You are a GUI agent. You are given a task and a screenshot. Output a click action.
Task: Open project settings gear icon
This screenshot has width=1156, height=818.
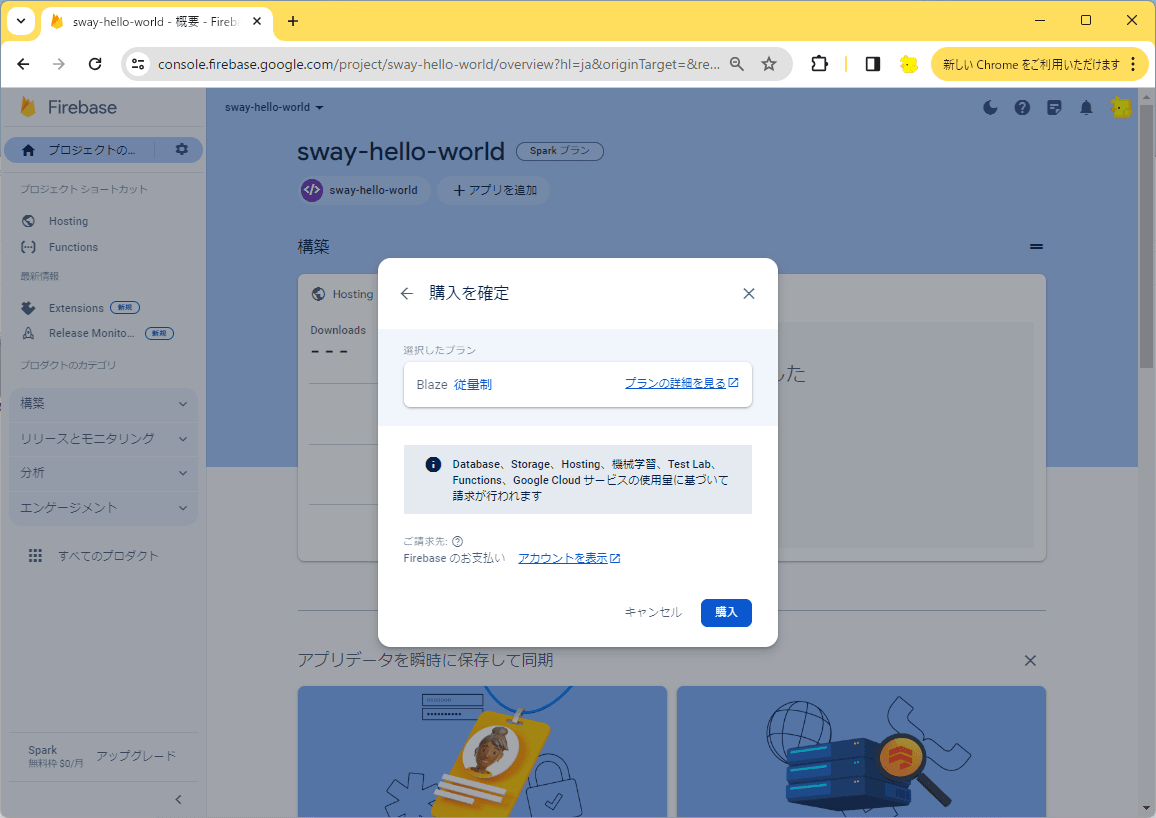click(181, 150)
